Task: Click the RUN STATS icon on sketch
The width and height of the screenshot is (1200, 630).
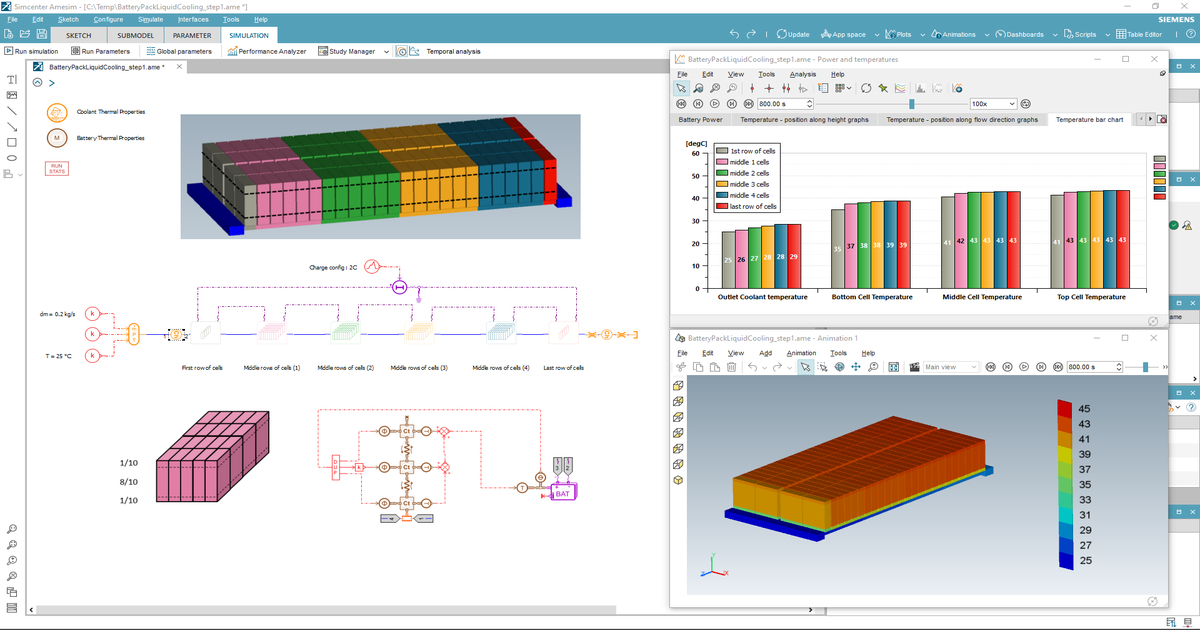Action: click(57, 169)
